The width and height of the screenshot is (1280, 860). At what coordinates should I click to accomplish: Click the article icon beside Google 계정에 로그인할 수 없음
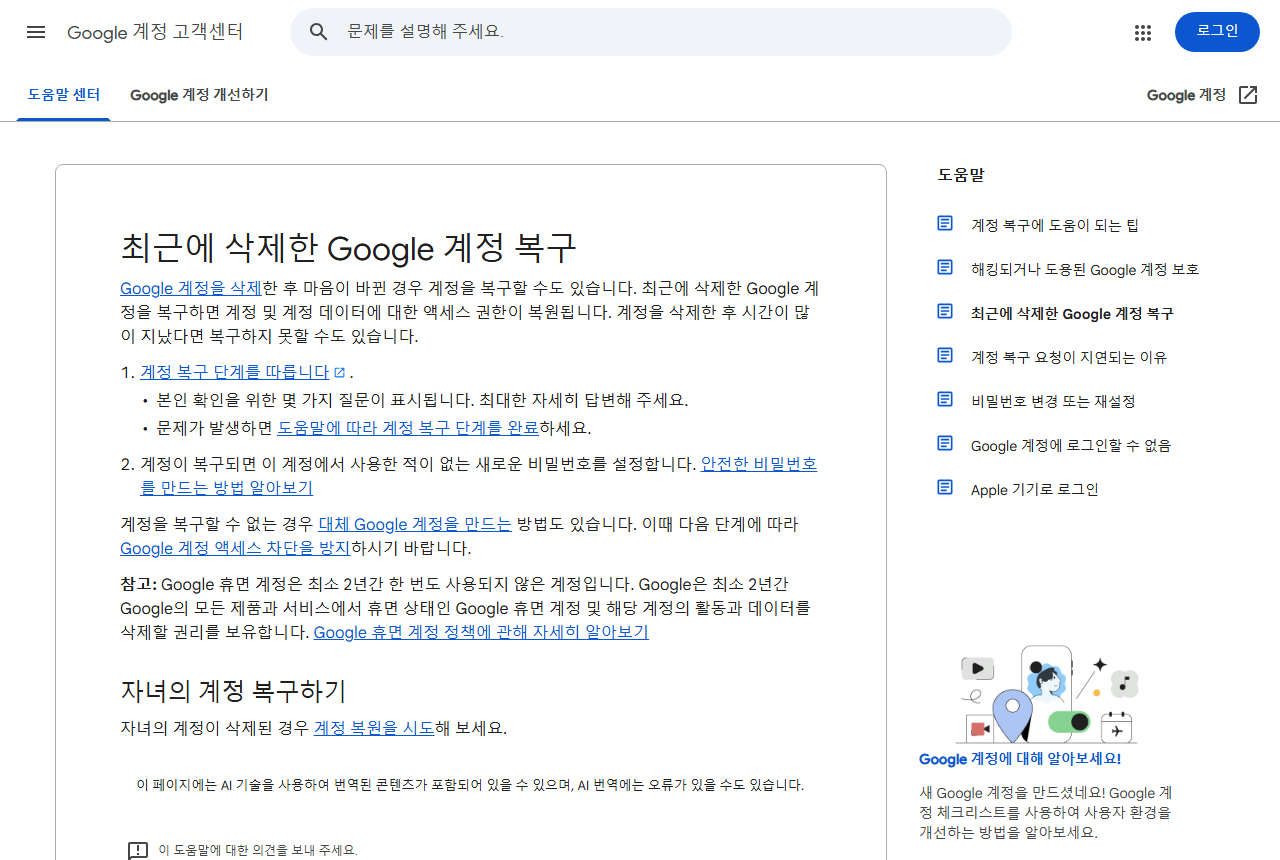click(x=945, y=443)
